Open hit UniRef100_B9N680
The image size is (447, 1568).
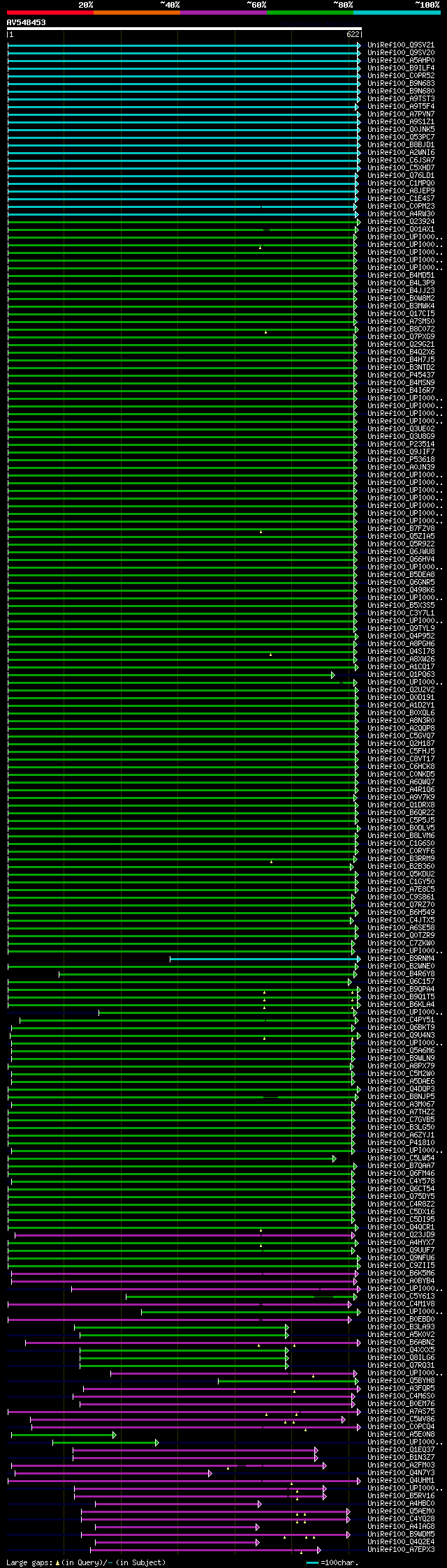pos(401,91)
